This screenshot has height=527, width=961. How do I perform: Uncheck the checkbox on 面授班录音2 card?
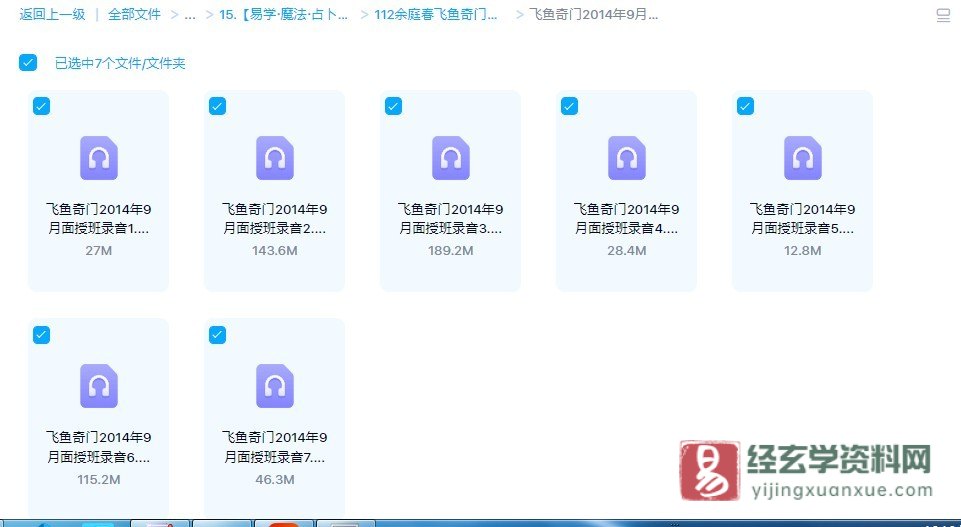point(217,106)
